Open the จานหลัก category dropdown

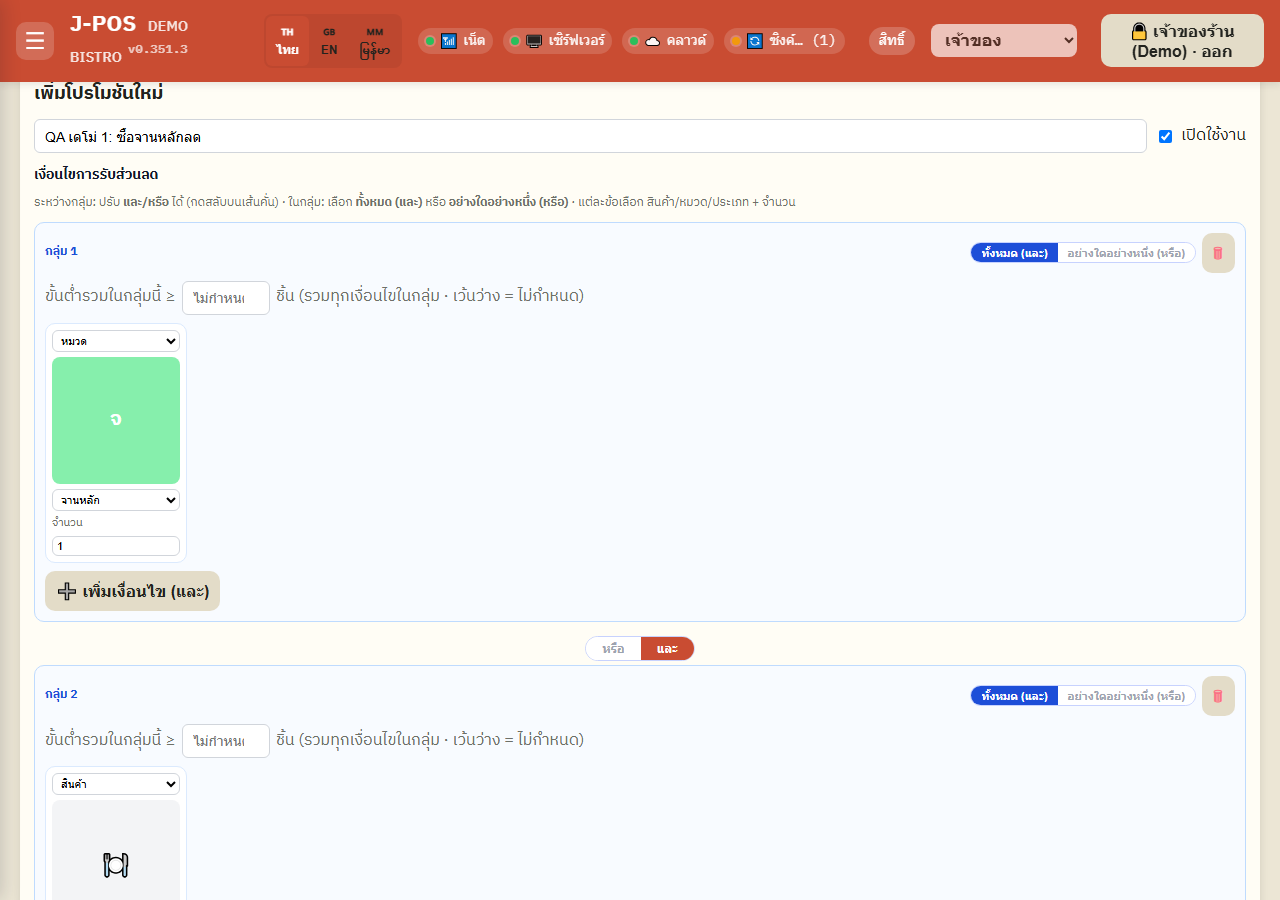click(116, 499)
